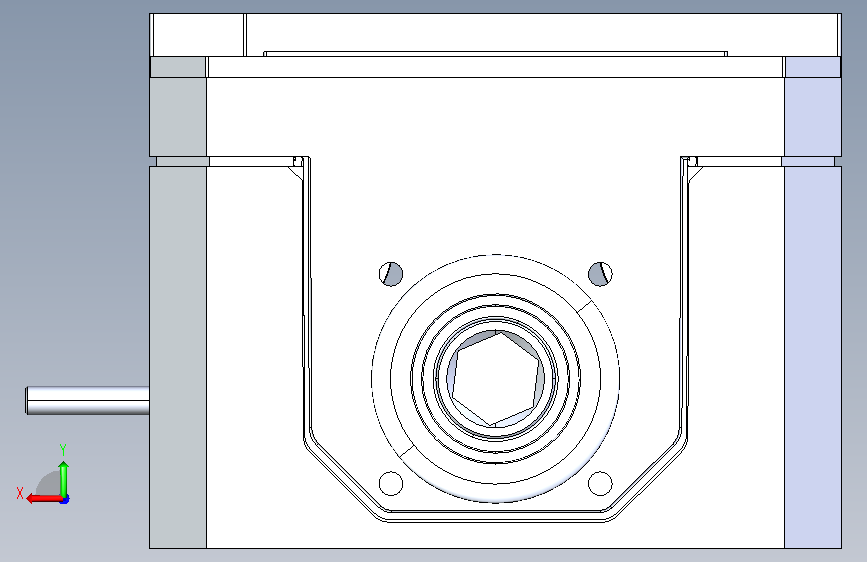The width and height of the screenshot is (867, 562).
Task: Click the Y label on the coordinate triad
Action: 63,450
